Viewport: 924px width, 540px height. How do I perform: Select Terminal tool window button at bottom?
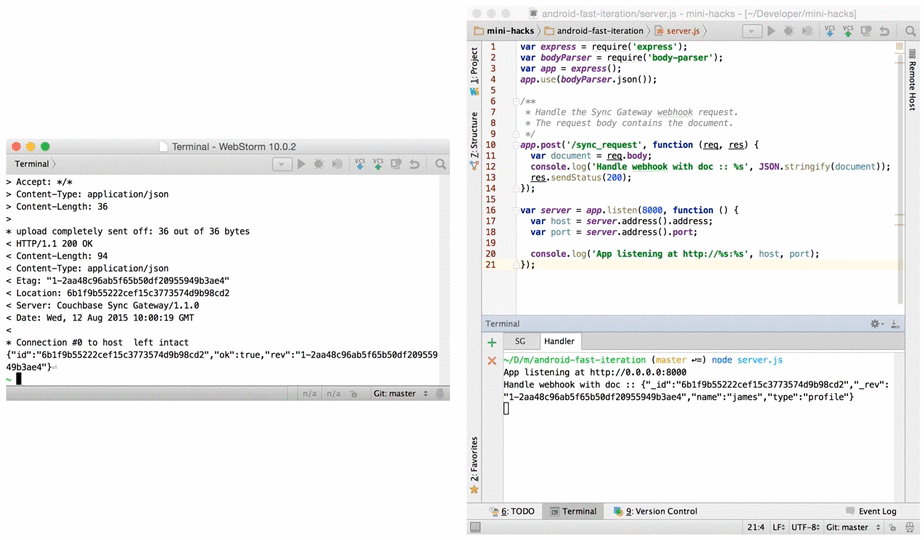tap(573, 512)
